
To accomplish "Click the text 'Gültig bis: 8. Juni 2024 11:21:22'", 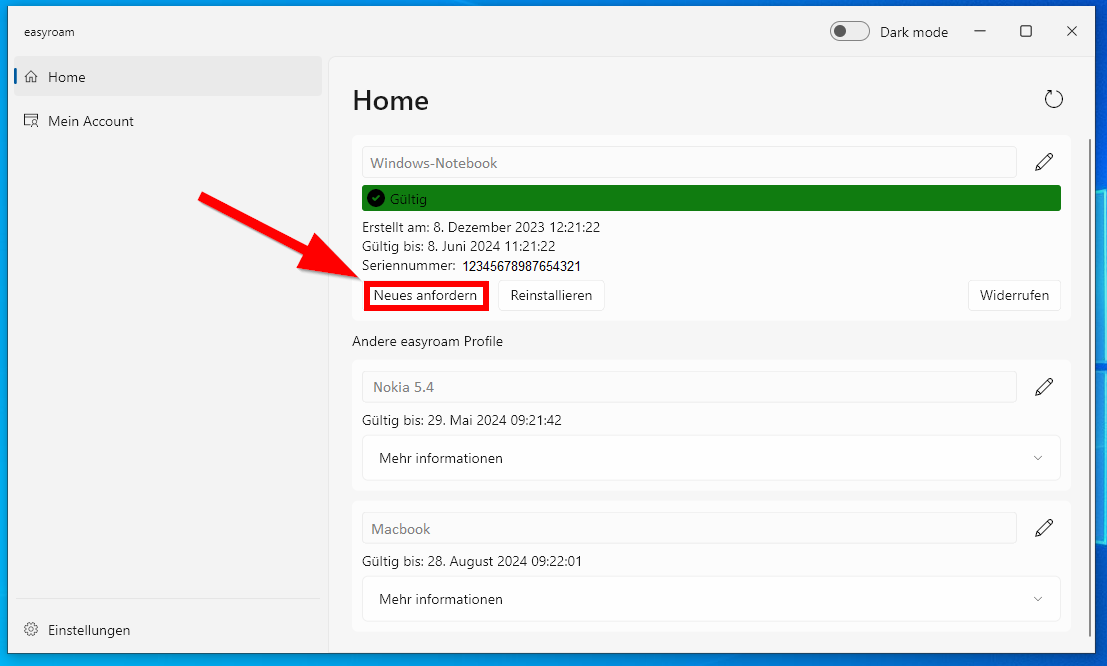I will tap(459, 246).
